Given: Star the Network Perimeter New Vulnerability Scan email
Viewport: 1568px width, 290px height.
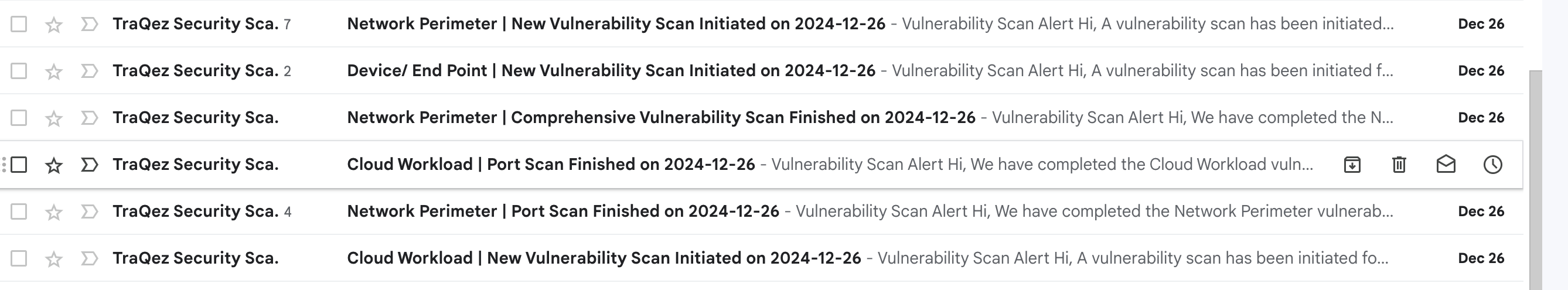Looking at the screenshot, I should (54, 25).
